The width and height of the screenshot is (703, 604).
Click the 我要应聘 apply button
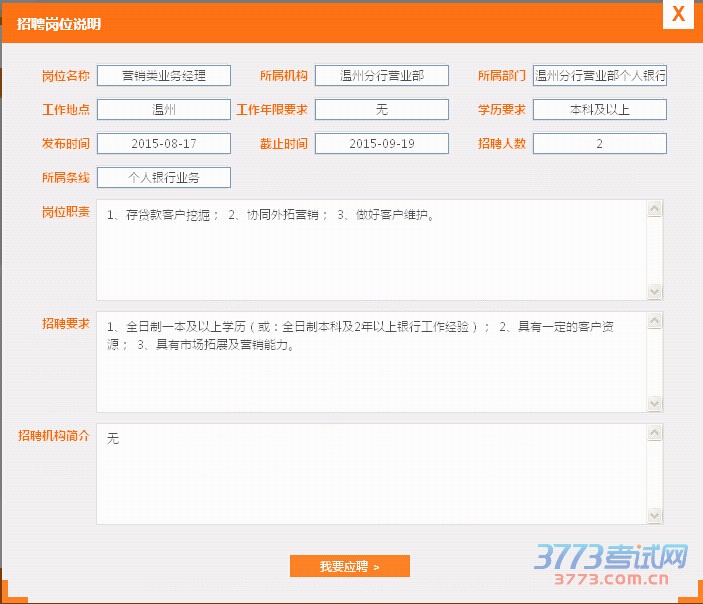[x=349, y=567]
